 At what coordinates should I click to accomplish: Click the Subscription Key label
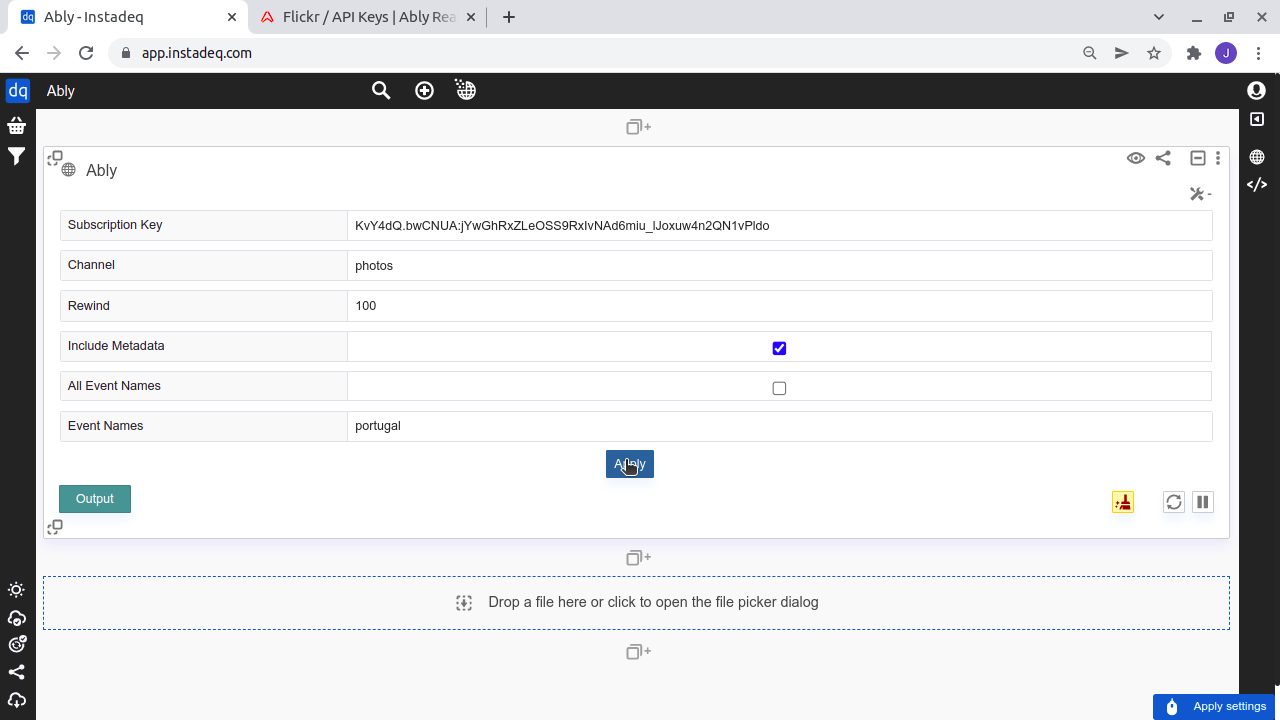115,225
